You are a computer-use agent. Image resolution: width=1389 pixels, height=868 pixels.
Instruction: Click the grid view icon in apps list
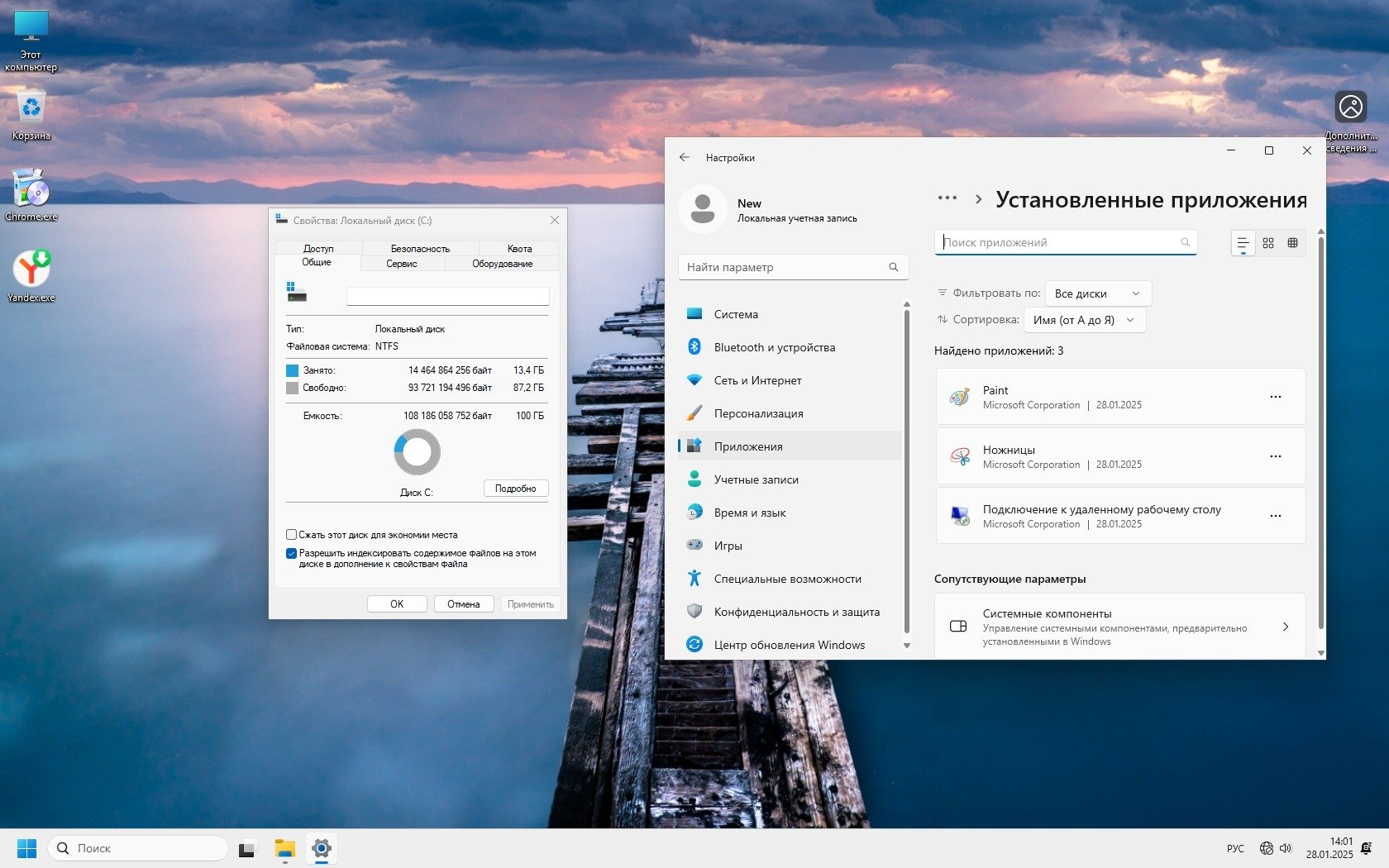point(1267,243)
